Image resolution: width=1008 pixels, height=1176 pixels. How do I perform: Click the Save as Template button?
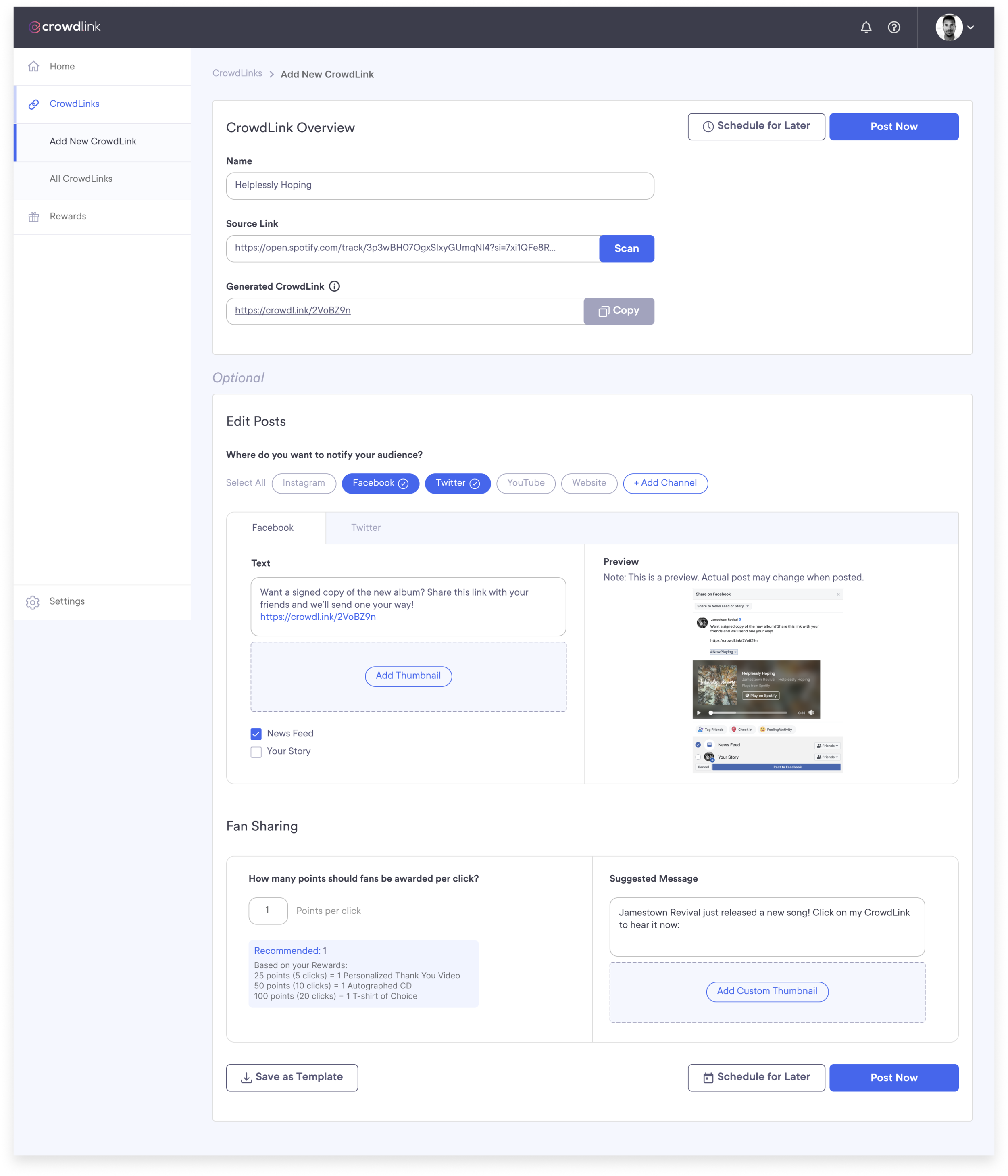click(x=292, y=1077)
